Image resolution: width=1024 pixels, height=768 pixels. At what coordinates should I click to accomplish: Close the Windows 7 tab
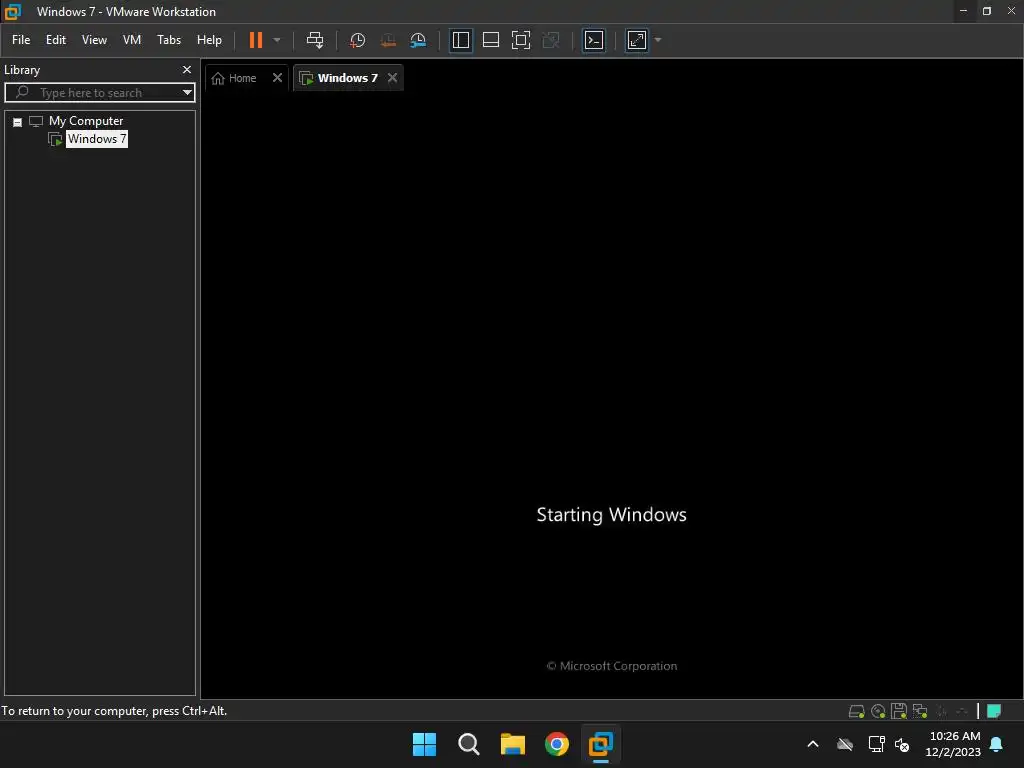(392, 78)
